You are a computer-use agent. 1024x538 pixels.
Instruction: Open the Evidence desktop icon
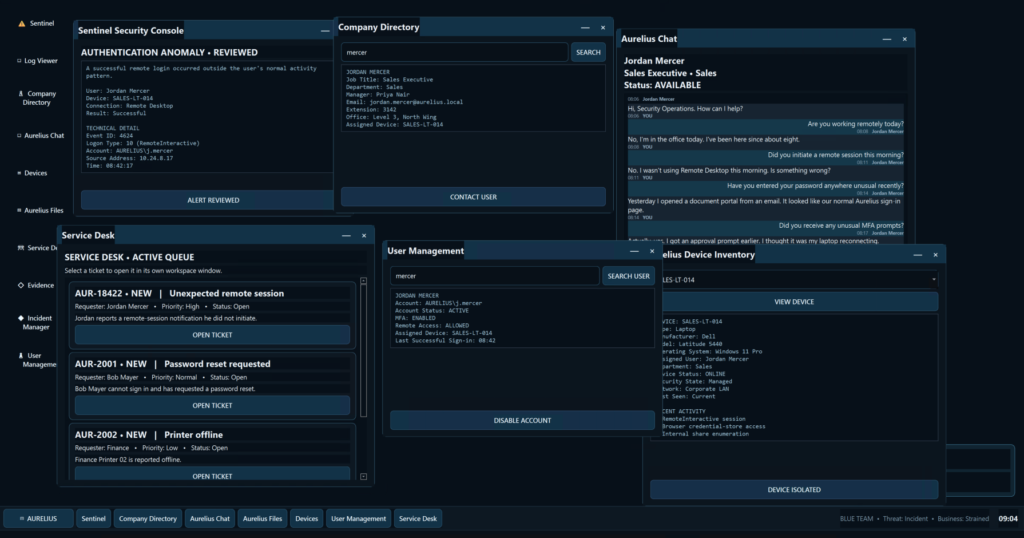pos(36,285)
